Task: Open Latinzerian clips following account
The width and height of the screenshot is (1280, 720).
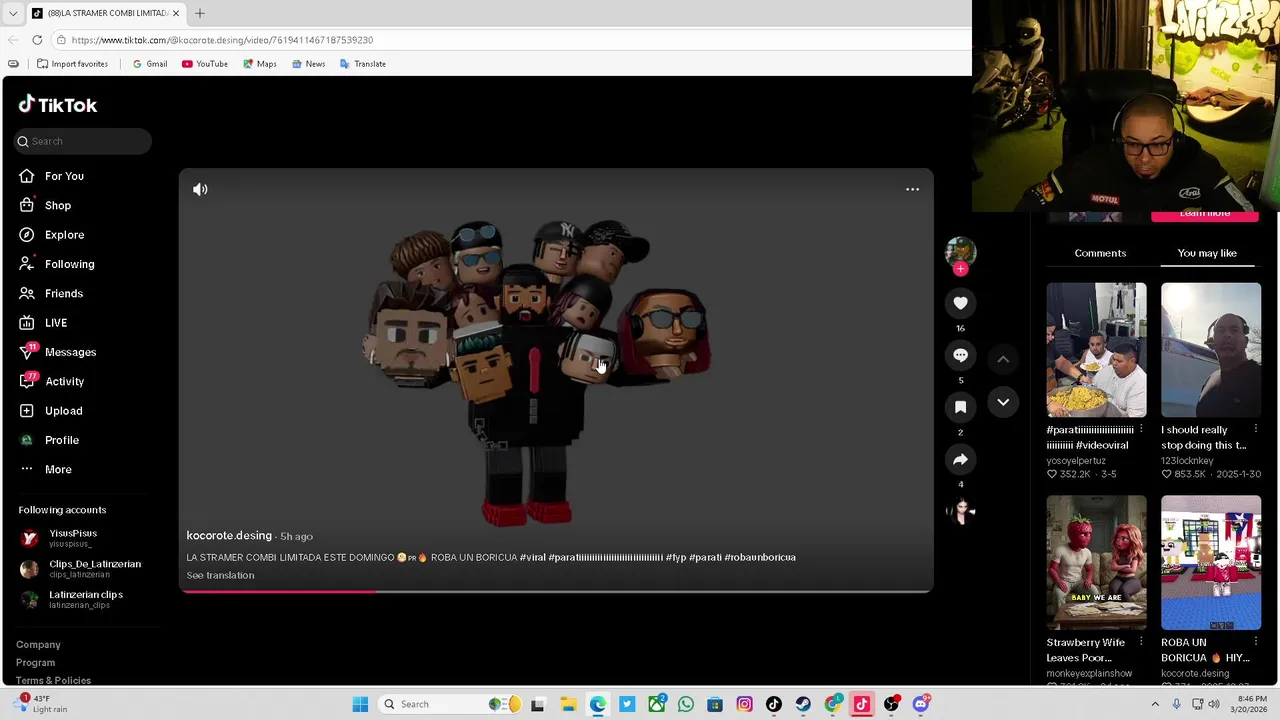Action: coord(72,599)
